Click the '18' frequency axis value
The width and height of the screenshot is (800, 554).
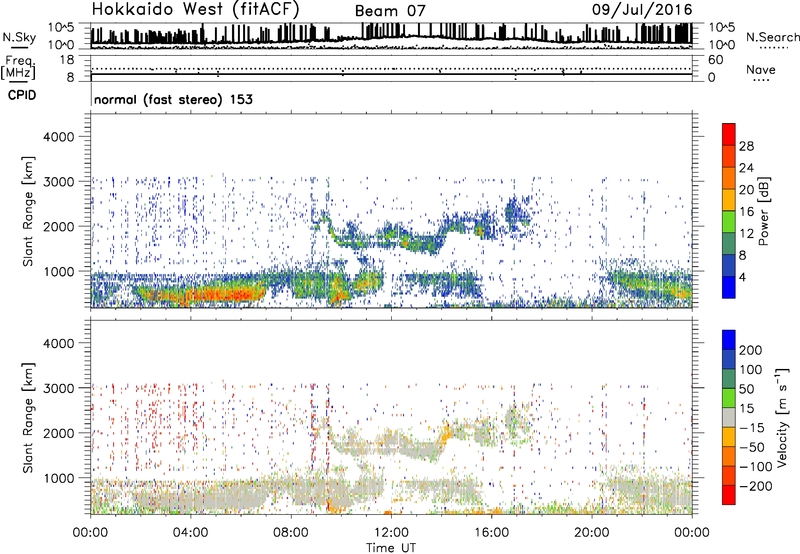pos(67,60)
